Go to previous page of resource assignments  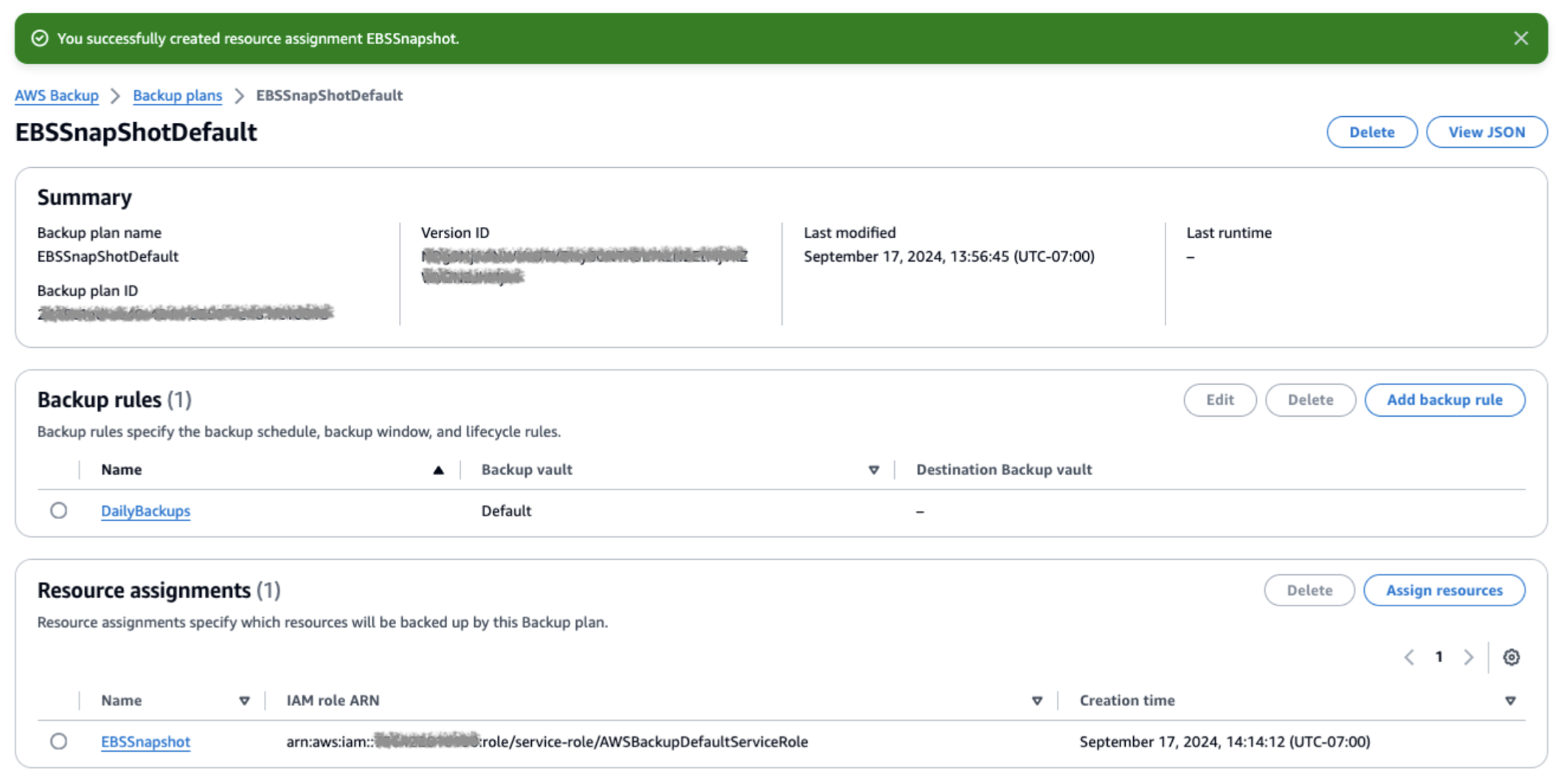tap(1409, 657)
